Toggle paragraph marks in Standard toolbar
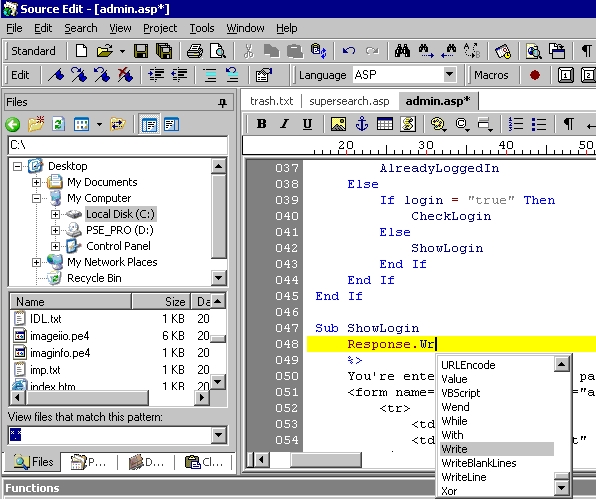Screen dimensions: 596x499 click(x=586, y=51)
